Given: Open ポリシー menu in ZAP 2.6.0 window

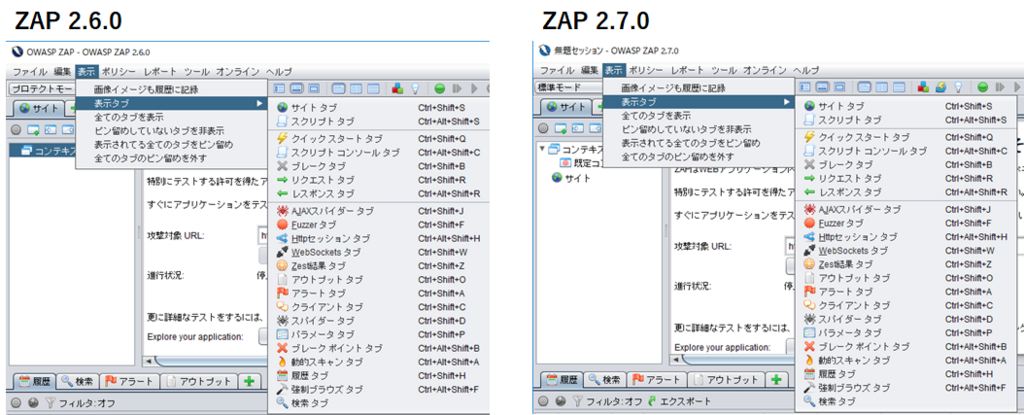Looking at the screenshot, I should click(118, 71).
